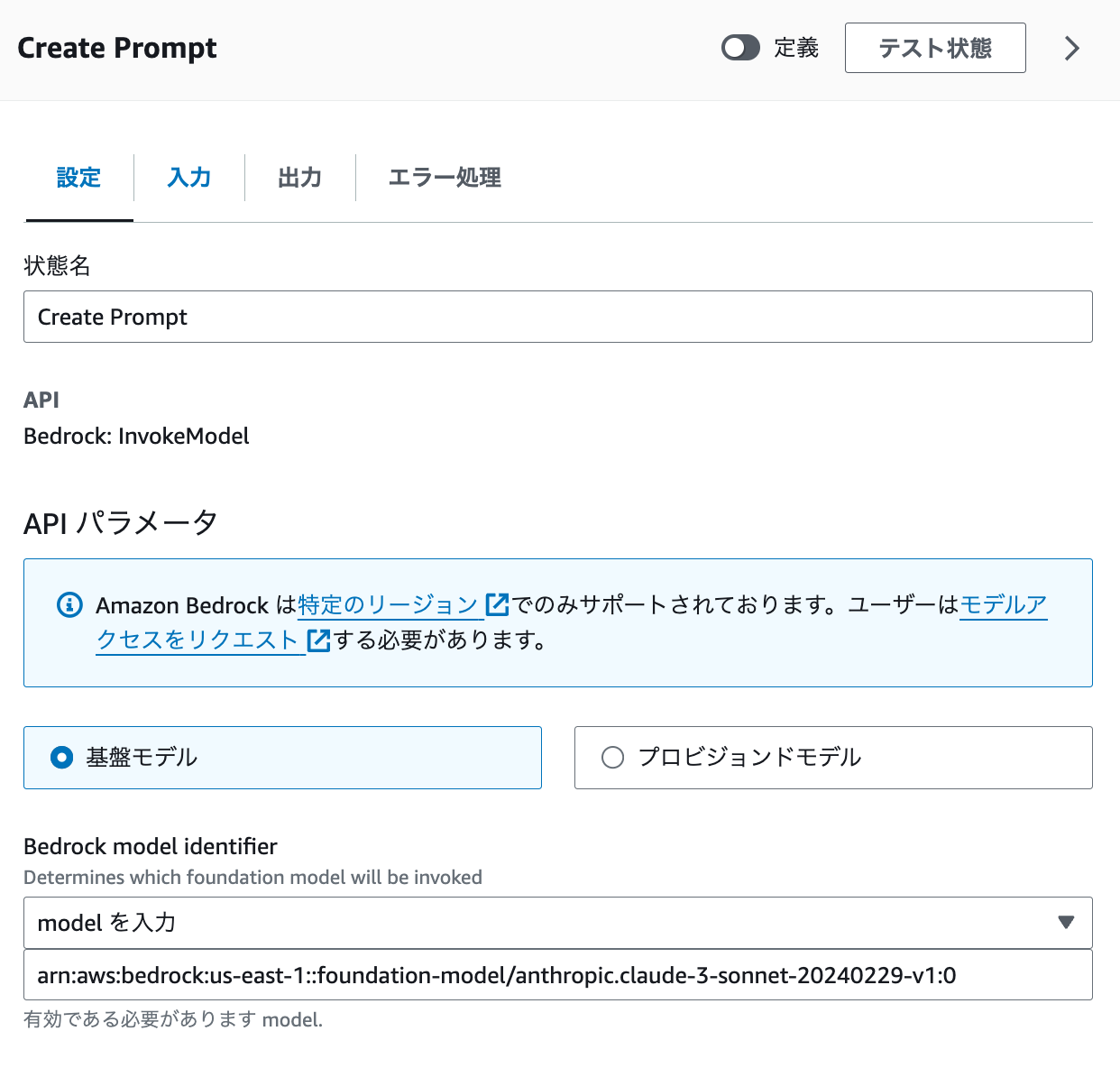Switch to the 設定 tab
Viewport: 1120px width, 1068px height.
[78, 178]
